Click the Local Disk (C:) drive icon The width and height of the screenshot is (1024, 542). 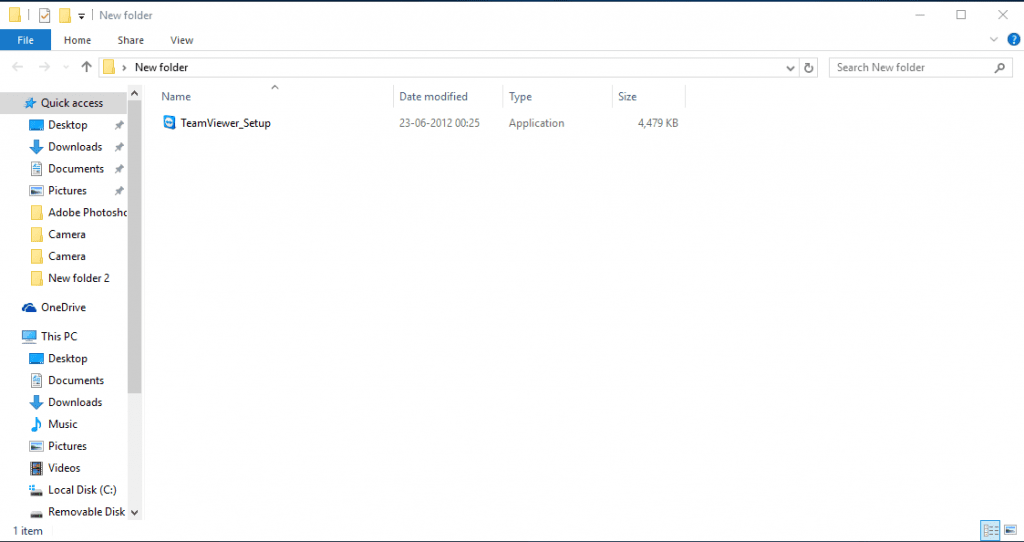pos(37,490)
